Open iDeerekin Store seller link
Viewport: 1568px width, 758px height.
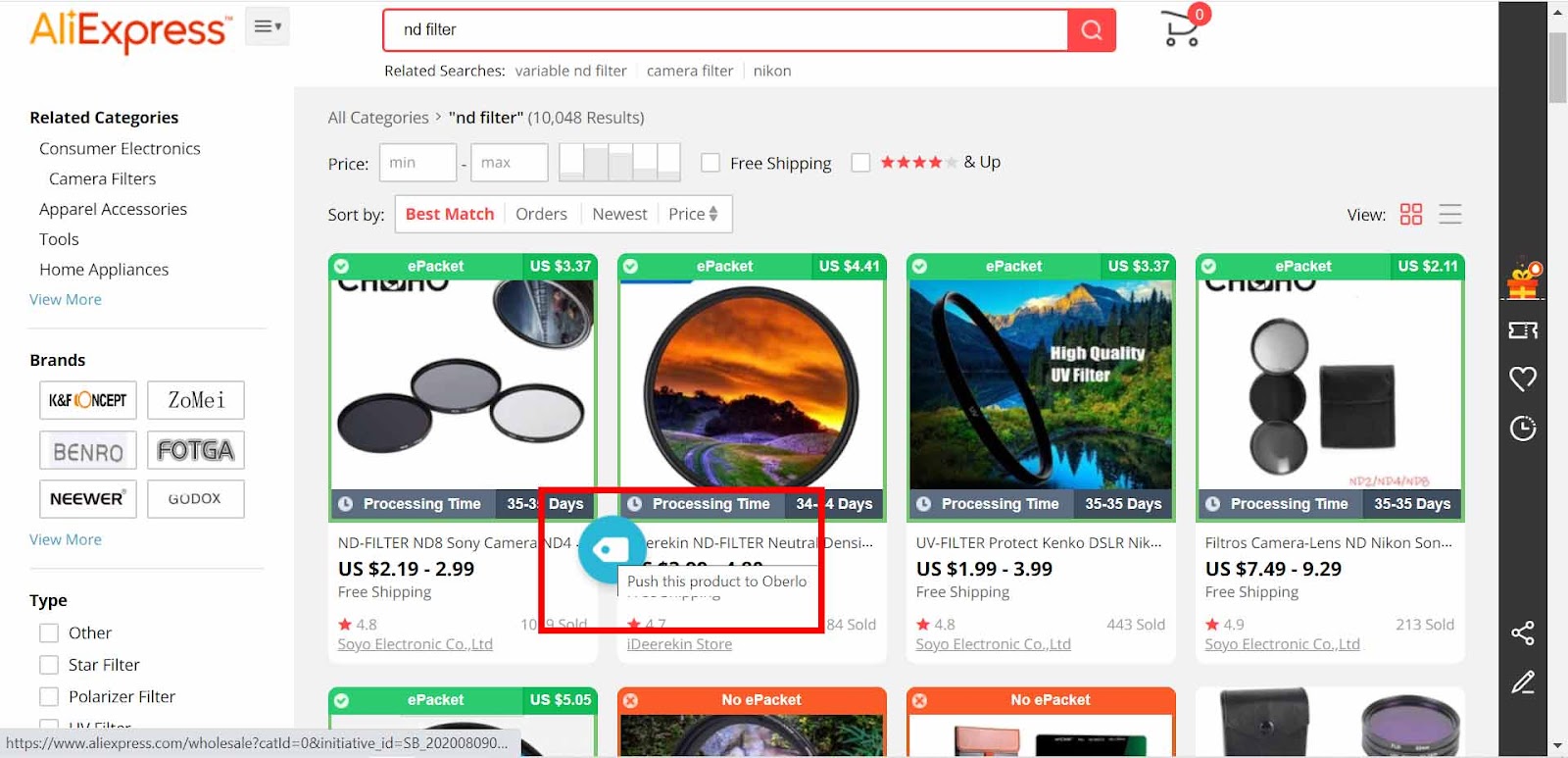(x=679, y=644)
